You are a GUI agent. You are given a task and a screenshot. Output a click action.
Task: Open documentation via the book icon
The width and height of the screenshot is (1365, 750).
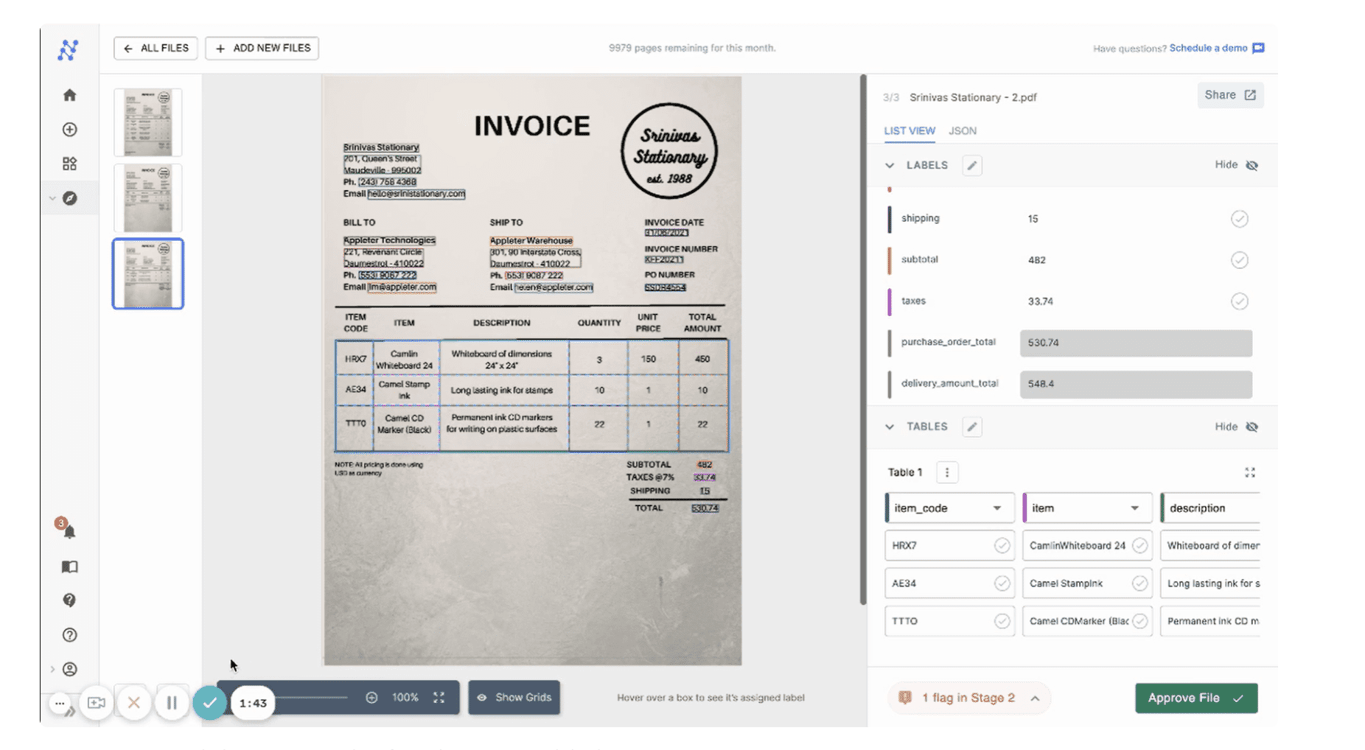pyautogui.click(x=69, y=566)
